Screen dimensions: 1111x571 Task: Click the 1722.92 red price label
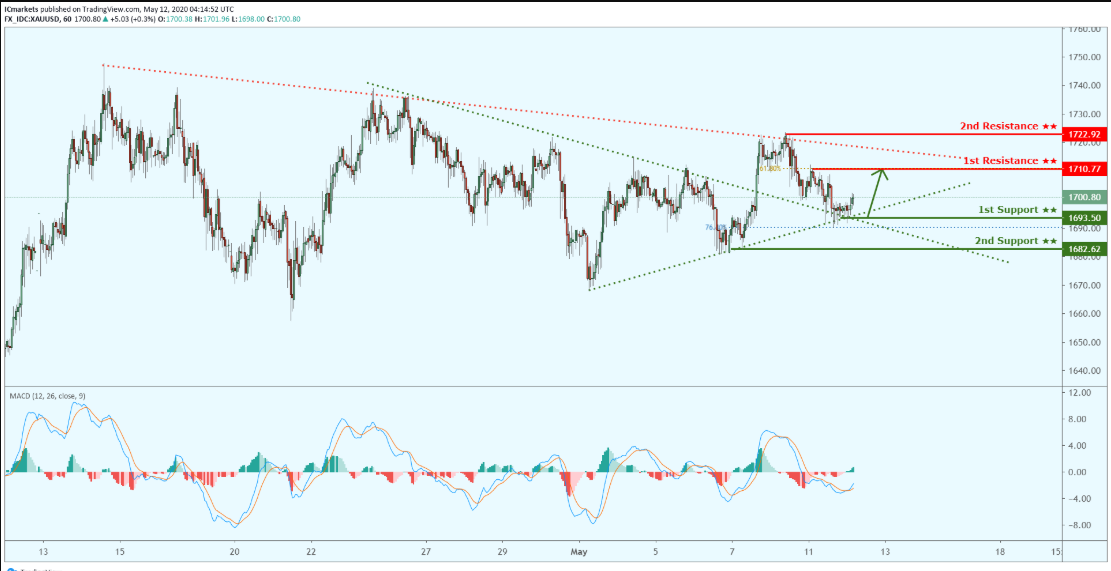[x=1084, y=134]
